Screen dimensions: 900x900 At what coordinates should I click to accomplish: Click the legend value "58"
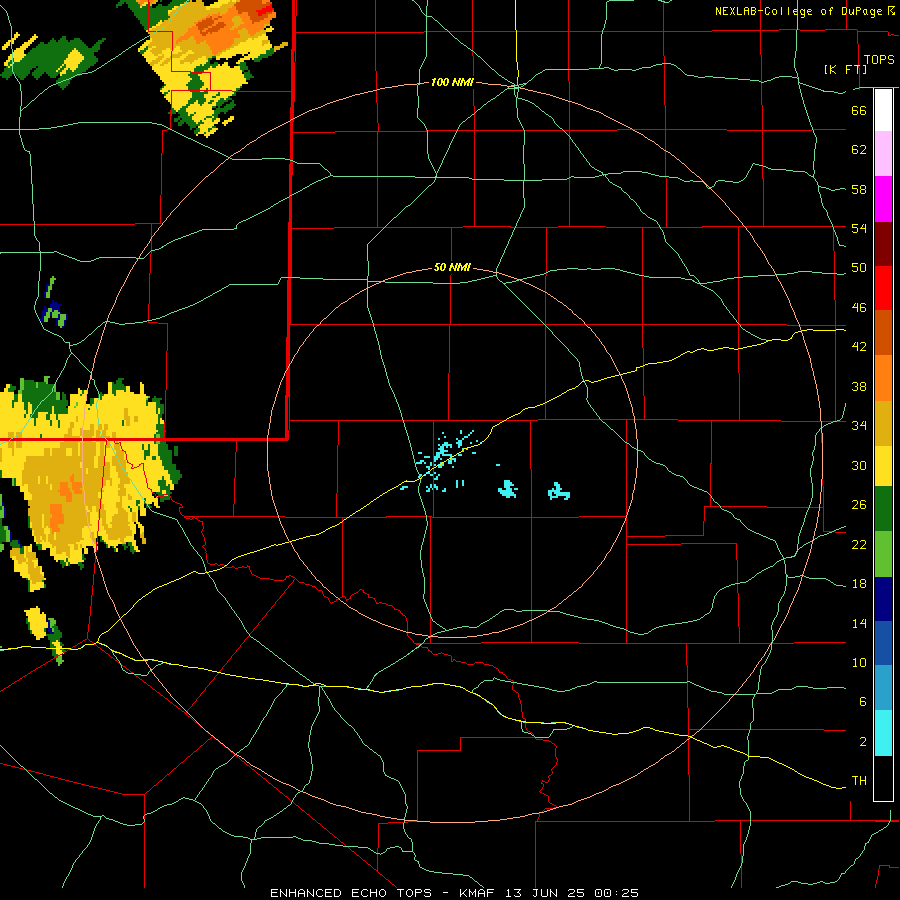pos(859,189)
